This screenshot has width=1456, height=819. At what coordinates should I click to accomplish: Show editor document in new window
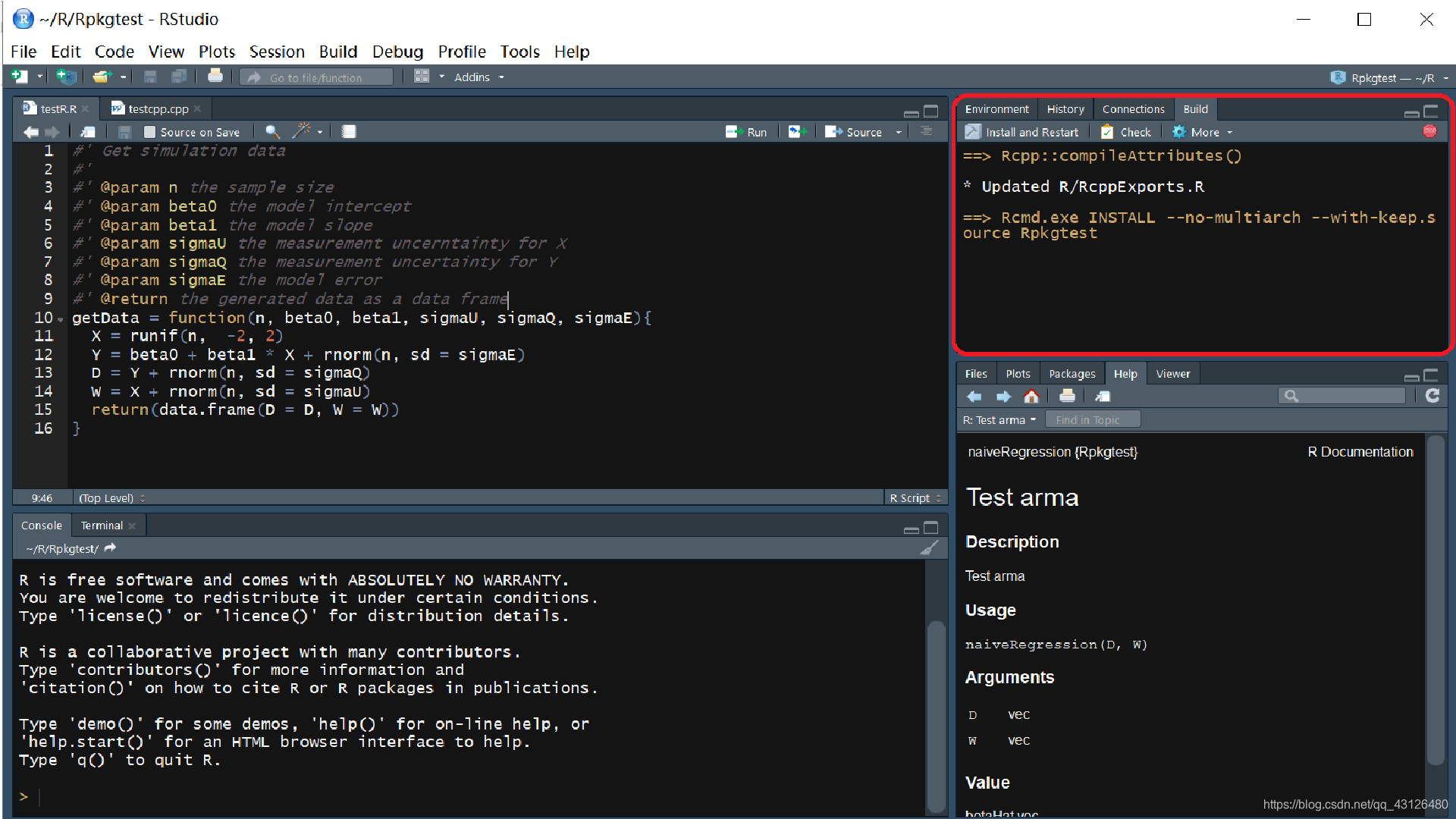88,132
